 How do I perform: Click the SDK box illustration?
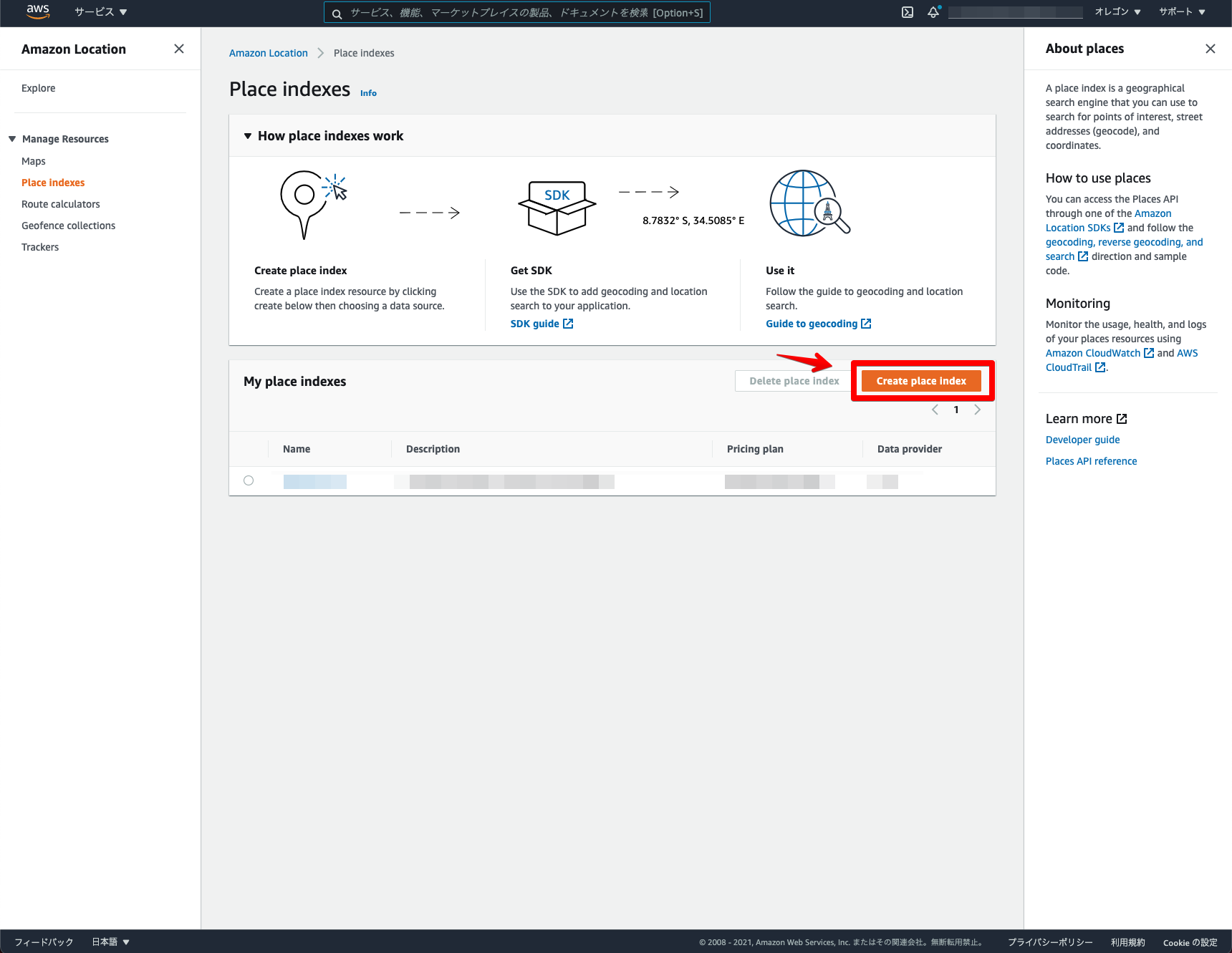[x=557, y=208]
